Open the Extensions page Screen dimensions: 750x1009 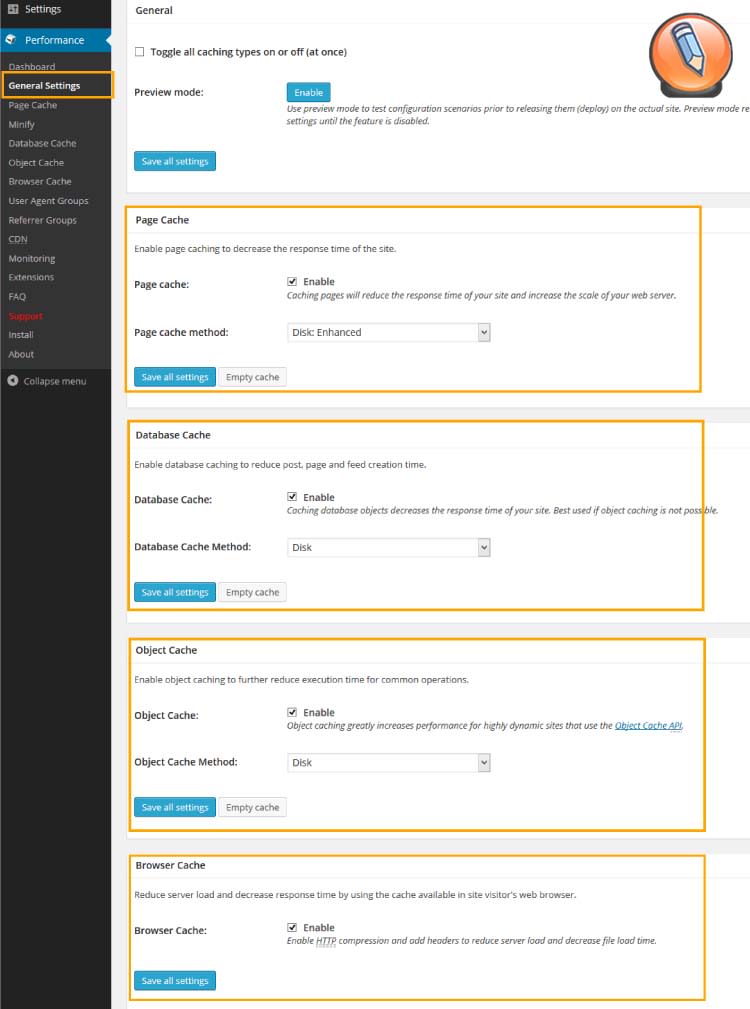[x=31, y=277]
